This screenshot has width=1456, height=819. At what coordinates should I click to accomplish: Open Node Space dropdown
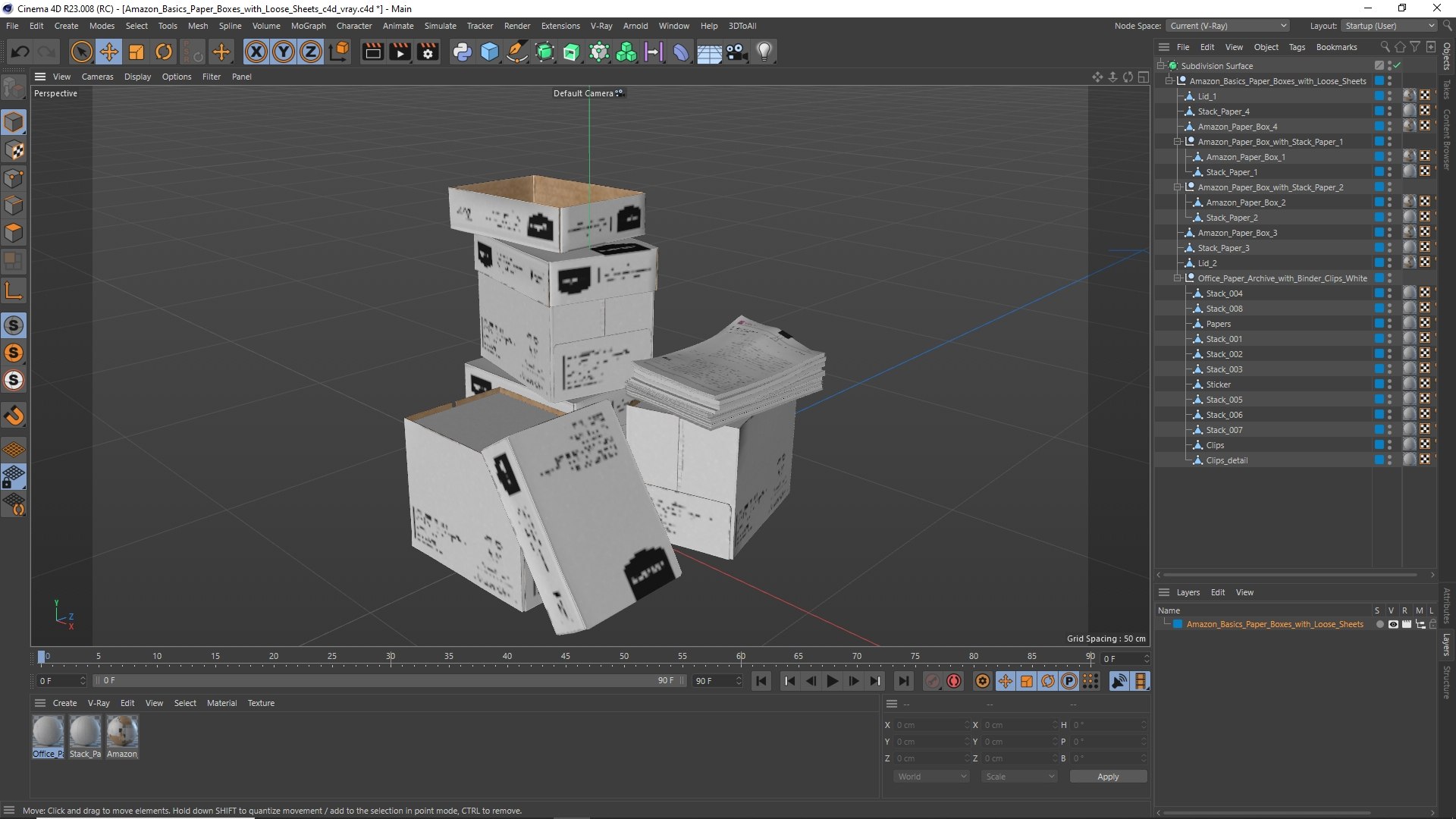click(1228, 26)
